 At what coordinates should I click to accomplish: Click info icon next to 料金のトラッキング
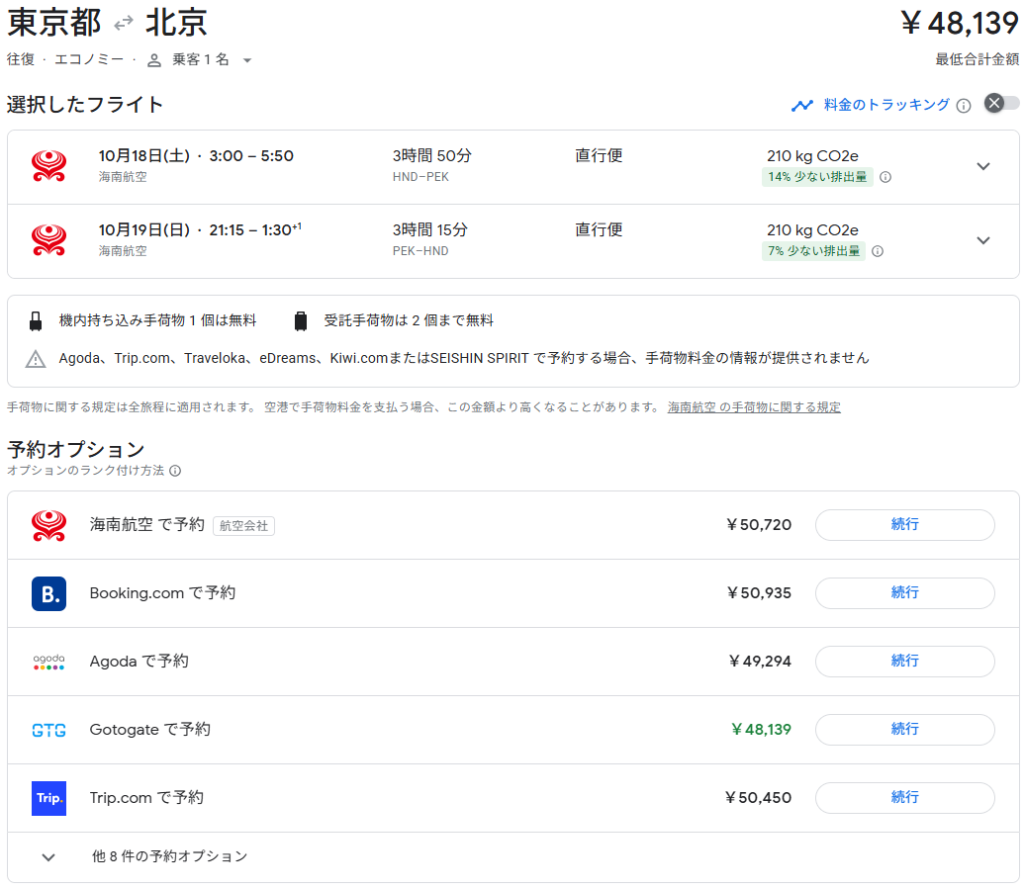click(x=963, y=105)
